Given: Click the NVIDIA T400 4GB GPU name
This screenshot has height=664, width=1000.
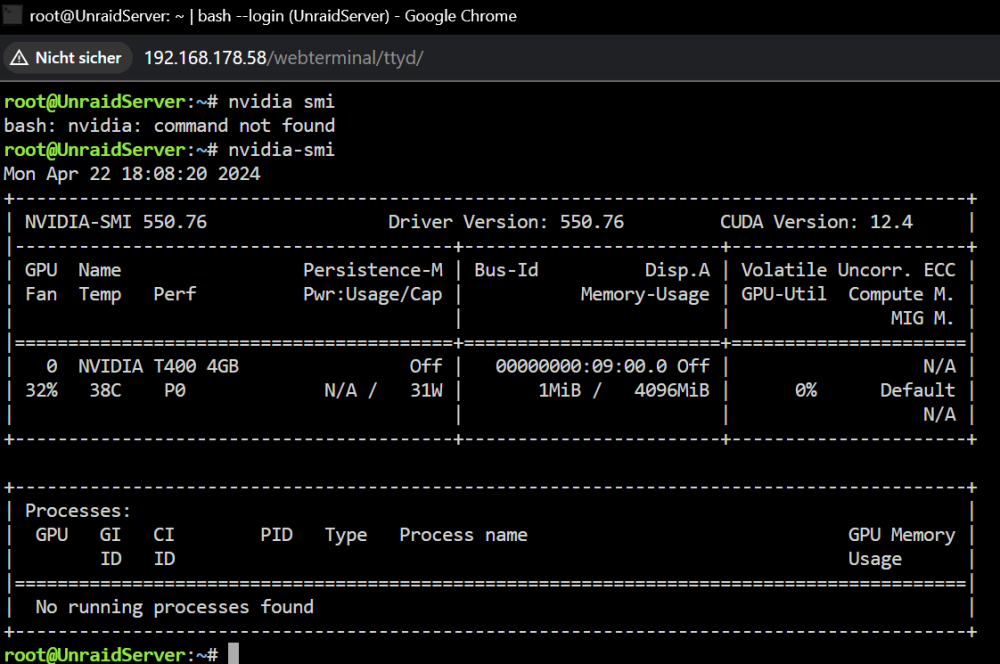Looking at the screenshot, I should pyautogui.click(x=158, y=366).
